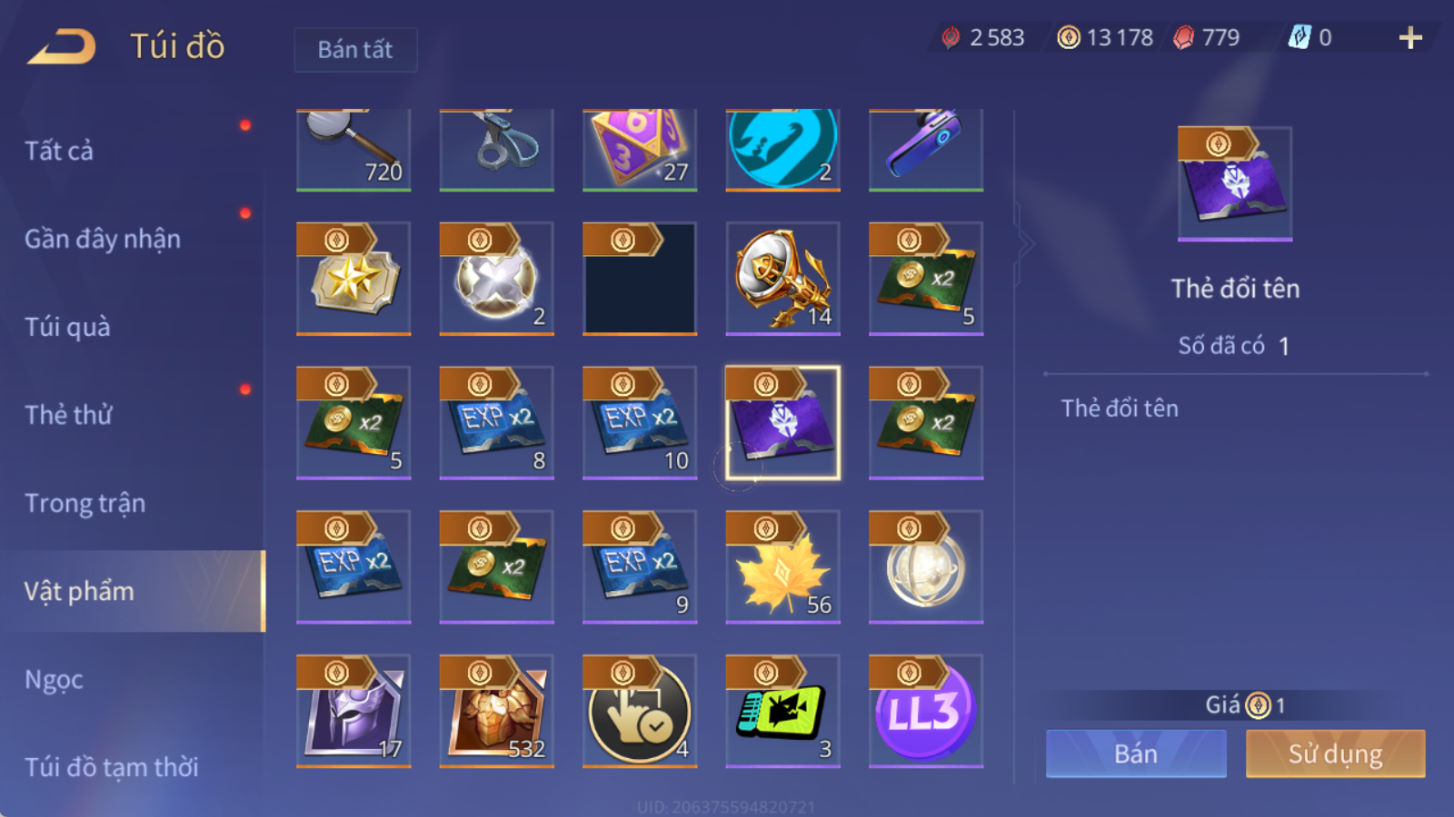Pick the golden megaphone item with 14

click(783, 279)
